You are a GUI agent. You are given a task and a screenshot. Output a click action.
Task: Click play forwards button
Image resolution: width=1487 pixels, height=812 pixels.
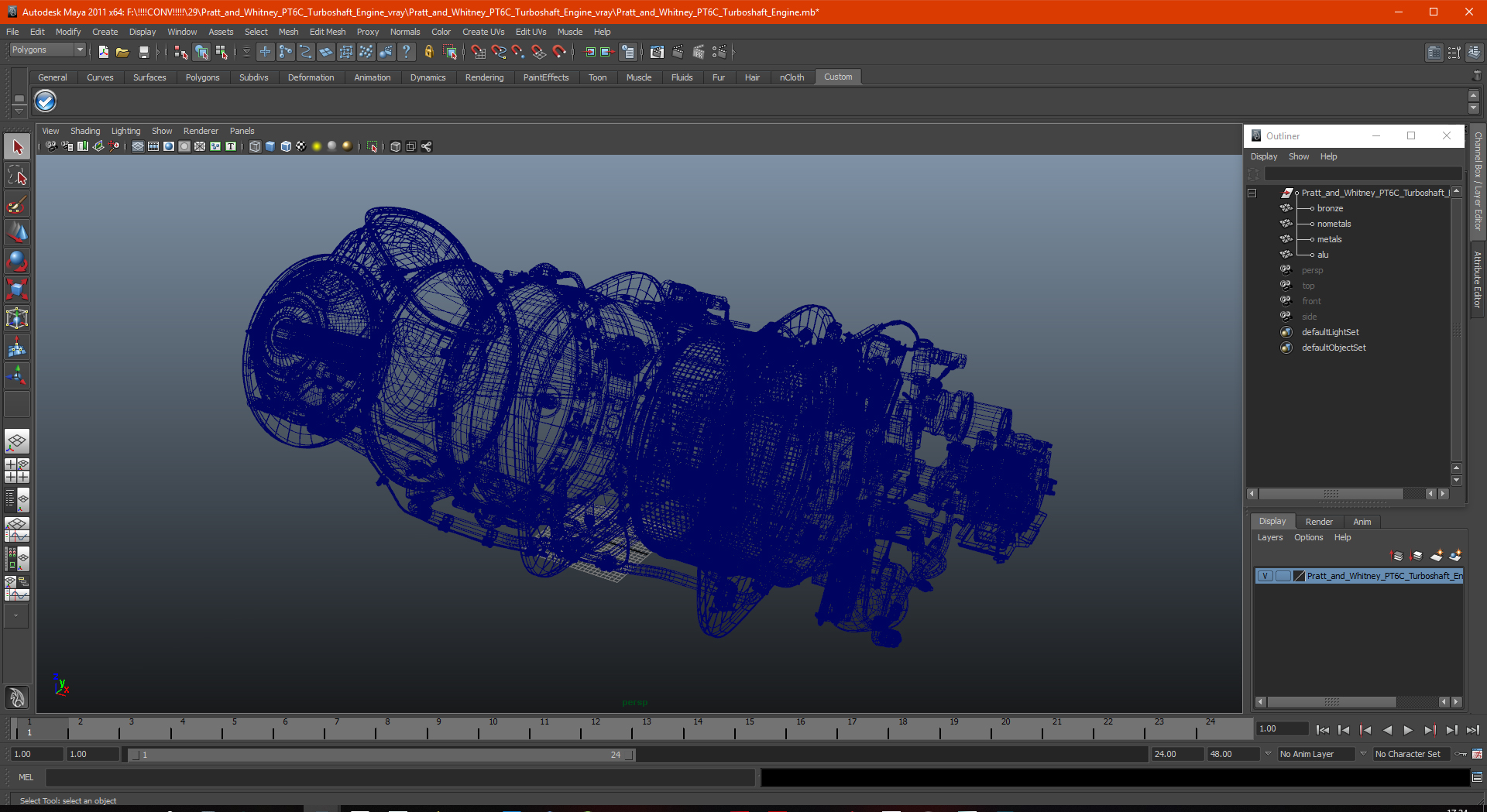click(x=1408, y=729)
